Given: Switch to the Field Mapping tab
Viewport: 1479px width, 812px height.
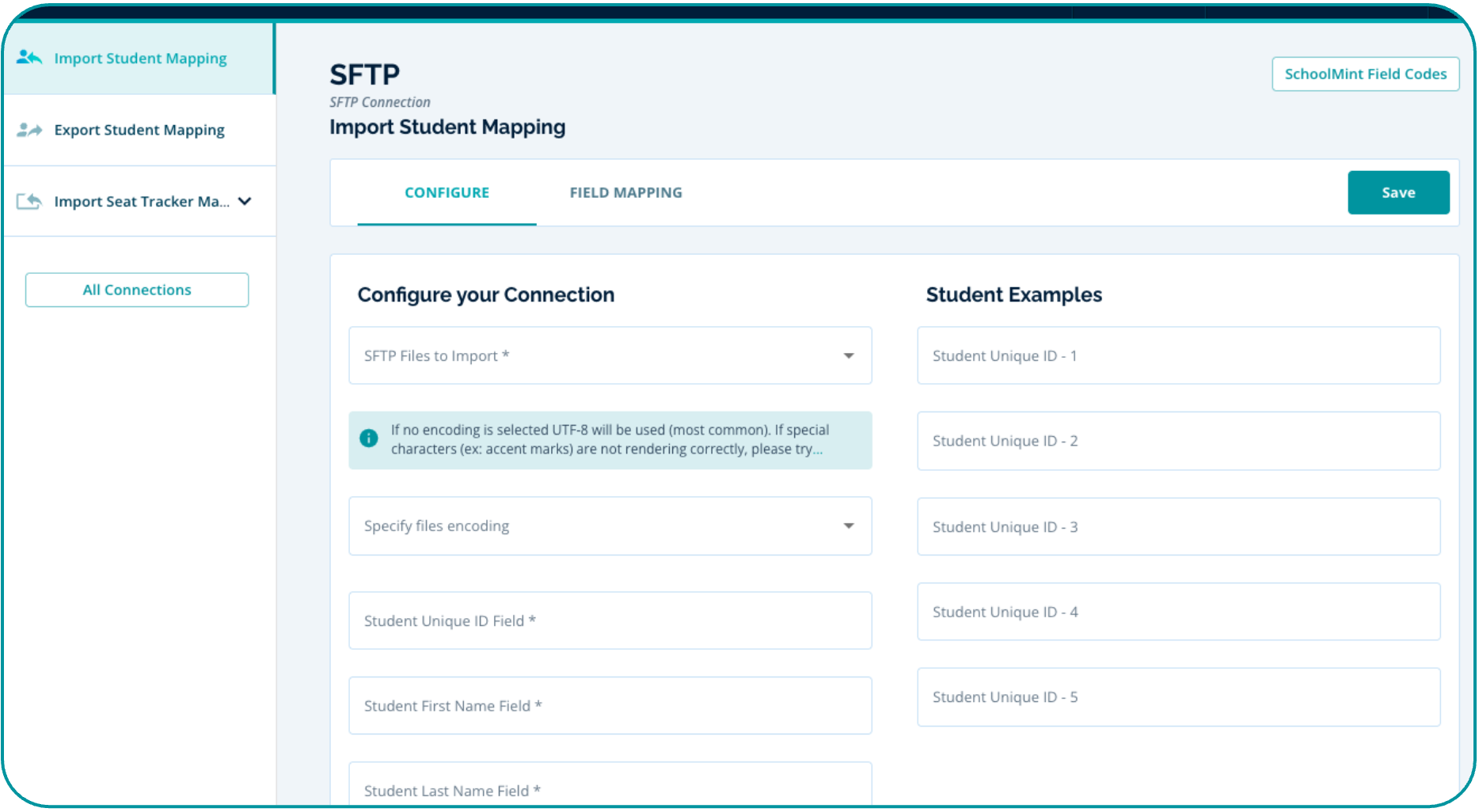Looking at the screenshot, I should (625, 192).
